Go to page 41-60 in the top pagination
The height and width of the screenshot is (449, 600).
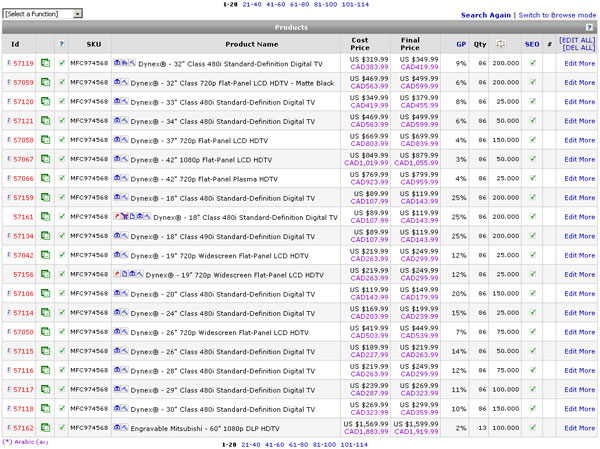[275, 4]
